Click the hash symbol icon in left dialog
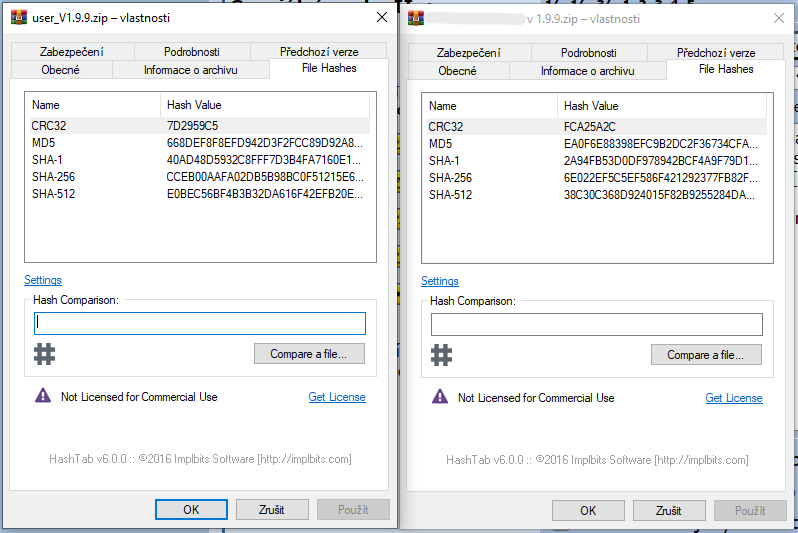The height and width of the screenshot is (533, 798). [x=43, y=353]
